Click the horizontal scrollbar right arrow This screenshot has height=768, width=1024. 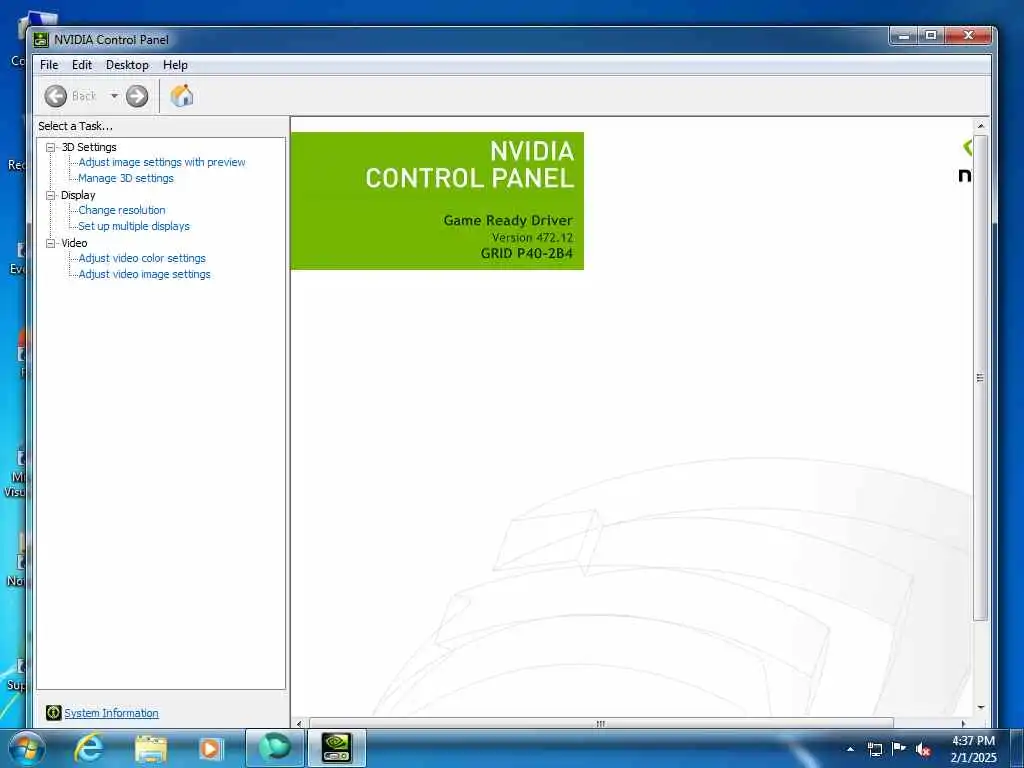click(963, 723)
